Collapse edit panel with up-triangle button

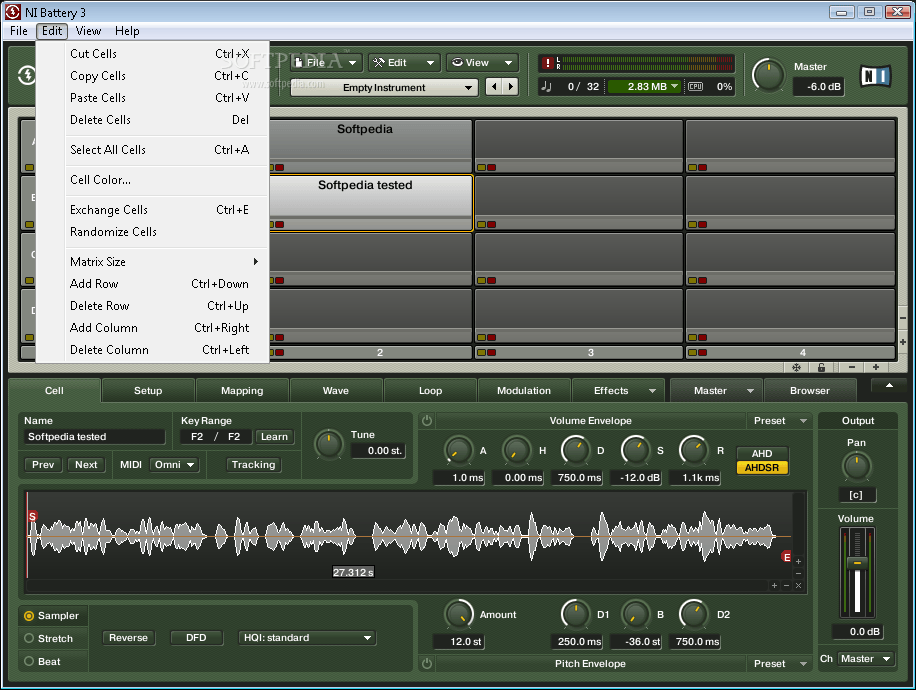coord(889,386)
